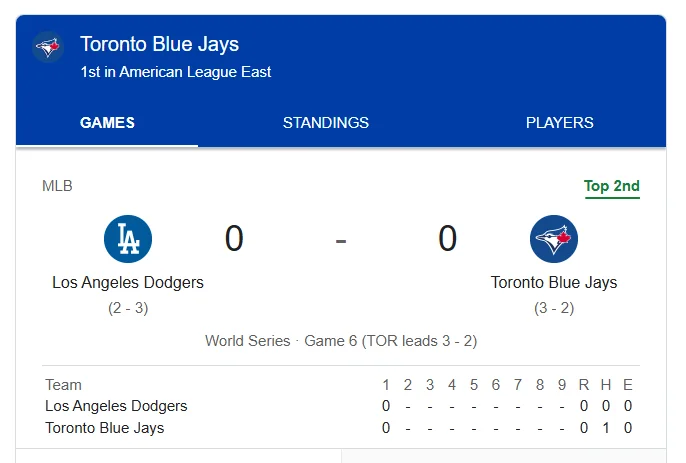Click the Los Angeles Dodgers team logo
Viewport: 686px width, 463px height.
click(x=128, y=239)
